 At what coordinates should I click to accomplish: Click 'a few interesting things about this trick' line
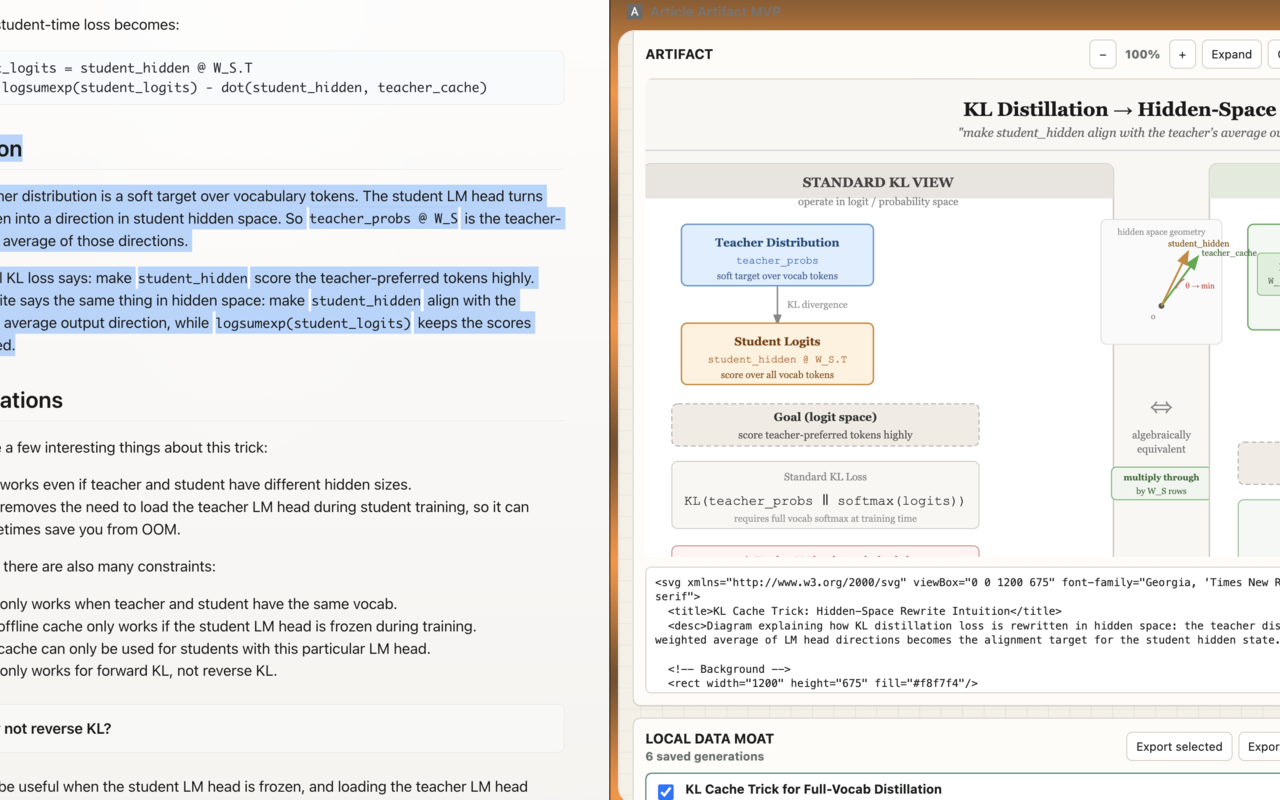134,447
